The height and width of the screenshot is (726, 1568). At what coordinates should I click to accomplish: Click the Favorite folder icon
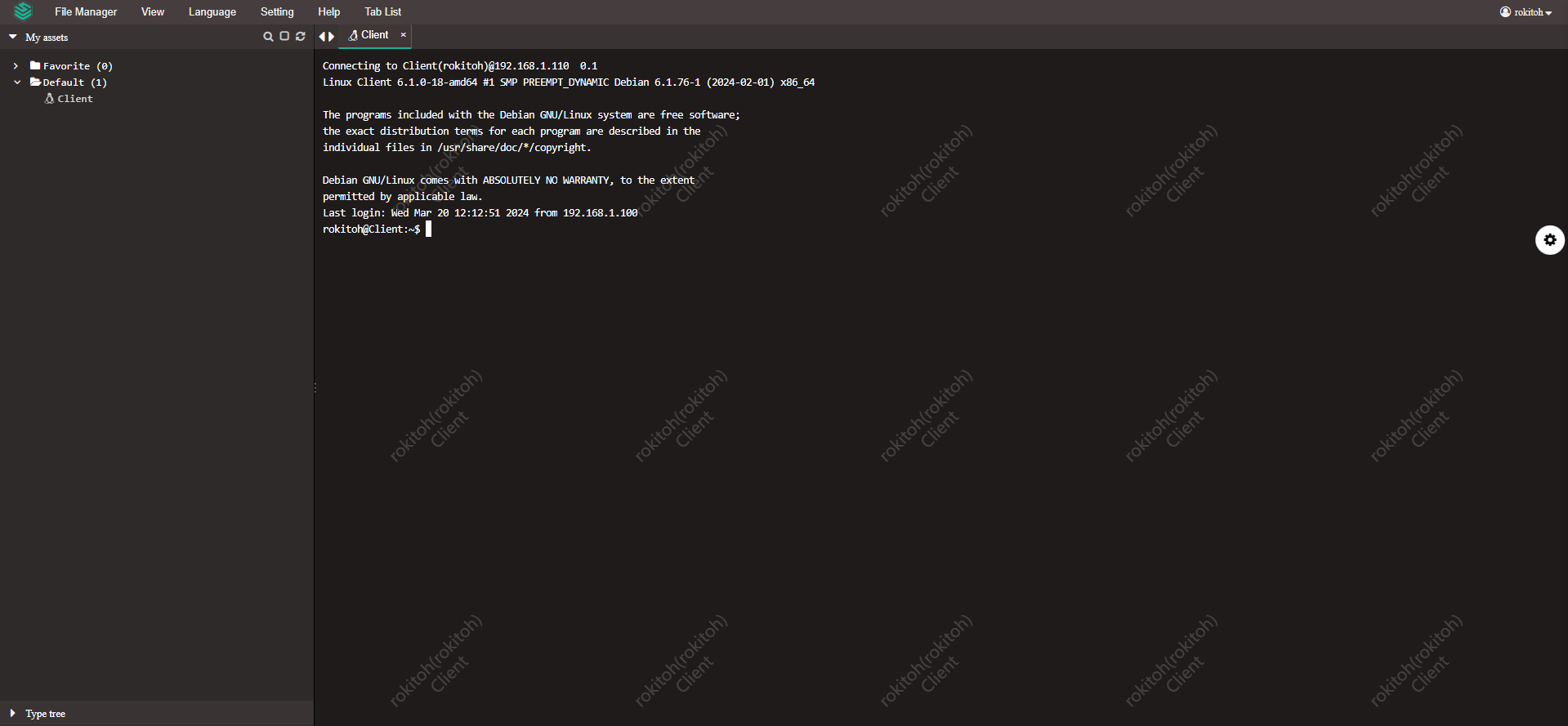pos(35,66)
